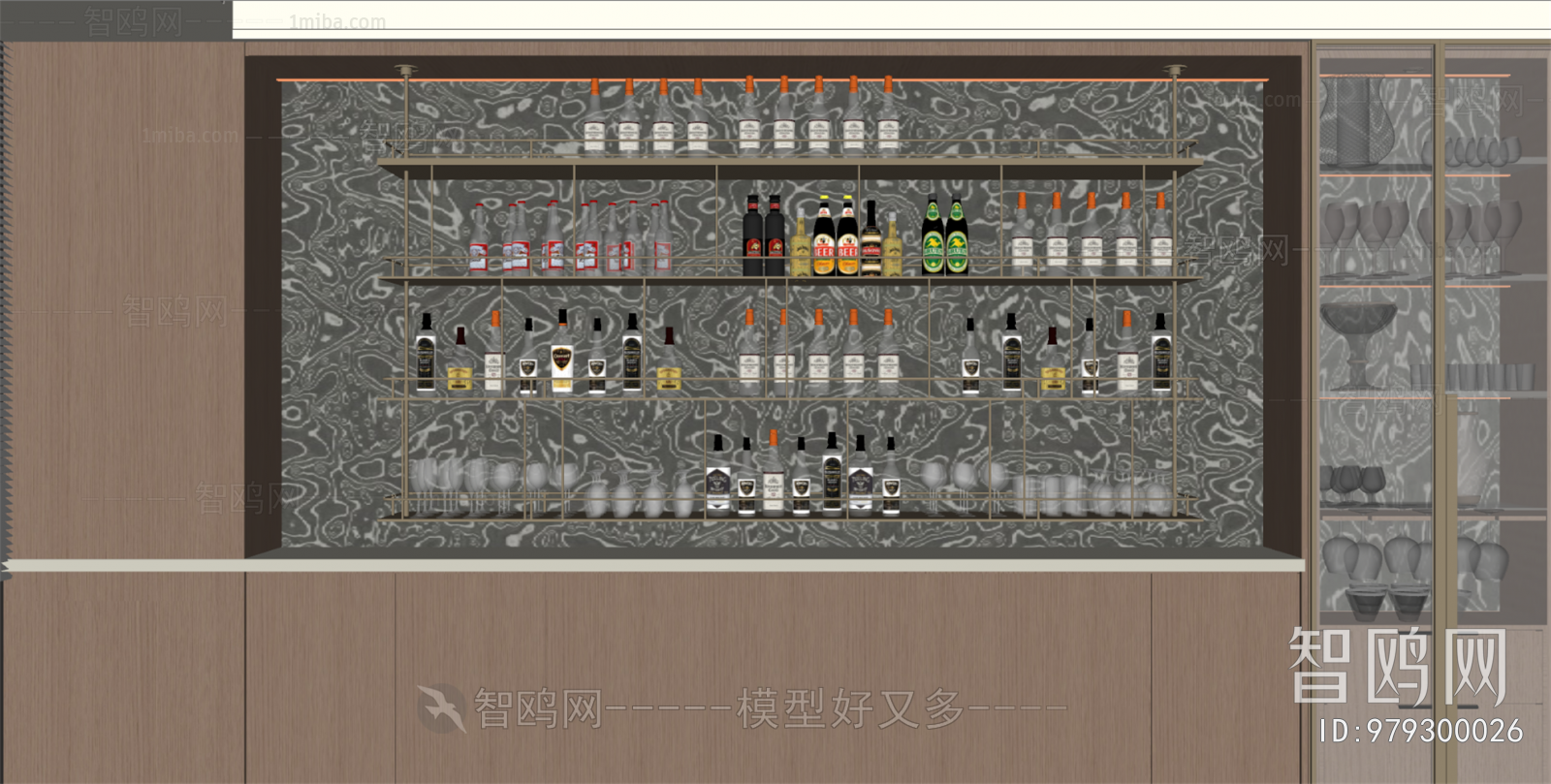Click the large 智鸥网 logo at bottom right
This screenshot has height=784, width=1551.
[x=1397, y=666]
